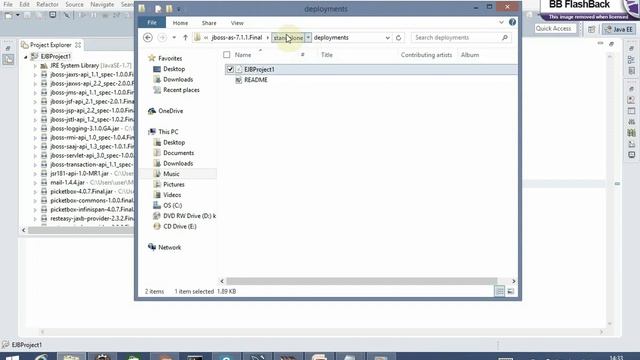Expand JRE System Library node
The image size is (640, 360).
click(35, 66)
